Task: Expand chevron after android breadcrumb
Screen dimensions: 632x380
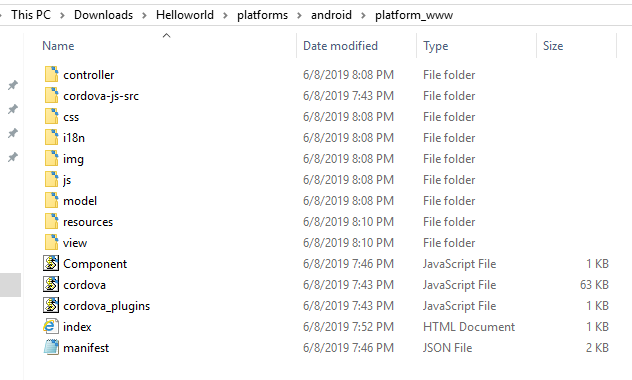Action: pos(363,16)
